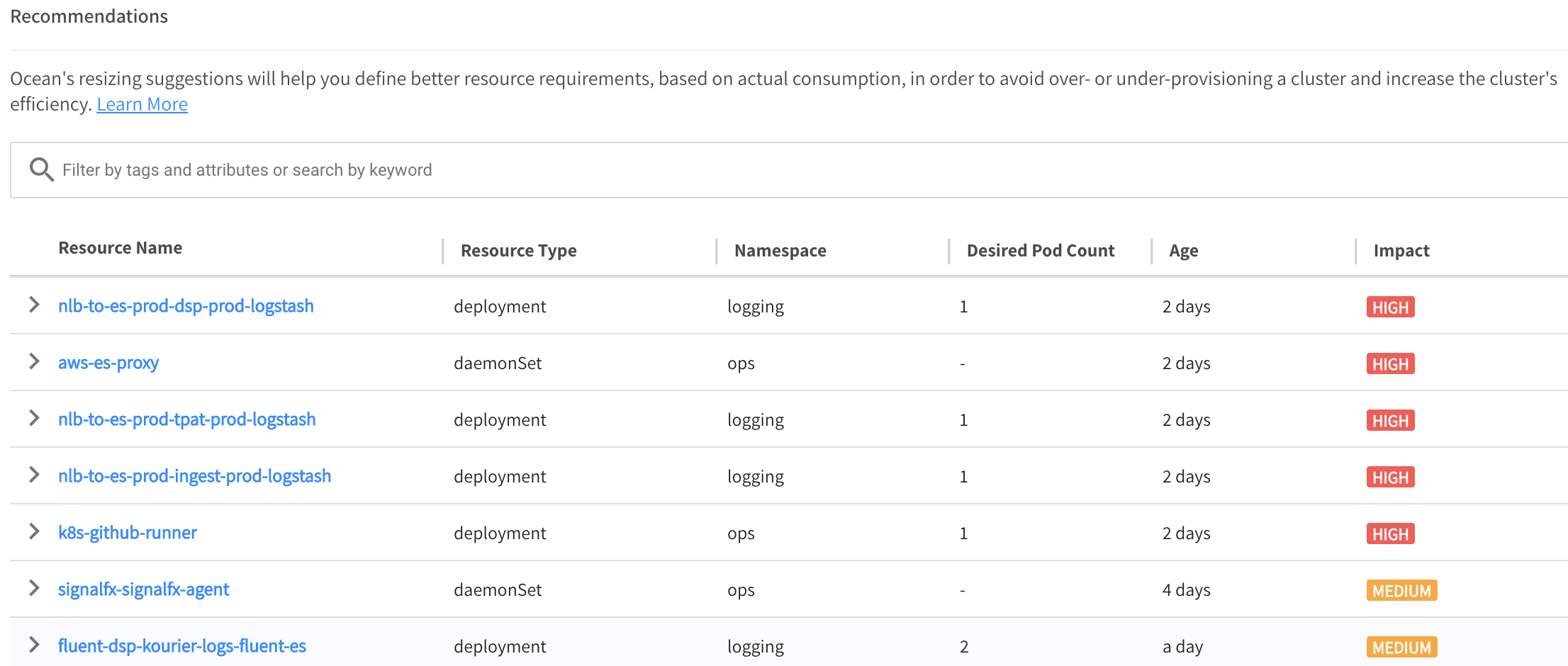Sort by the Desired Pod Count header

click(1040, 251)
